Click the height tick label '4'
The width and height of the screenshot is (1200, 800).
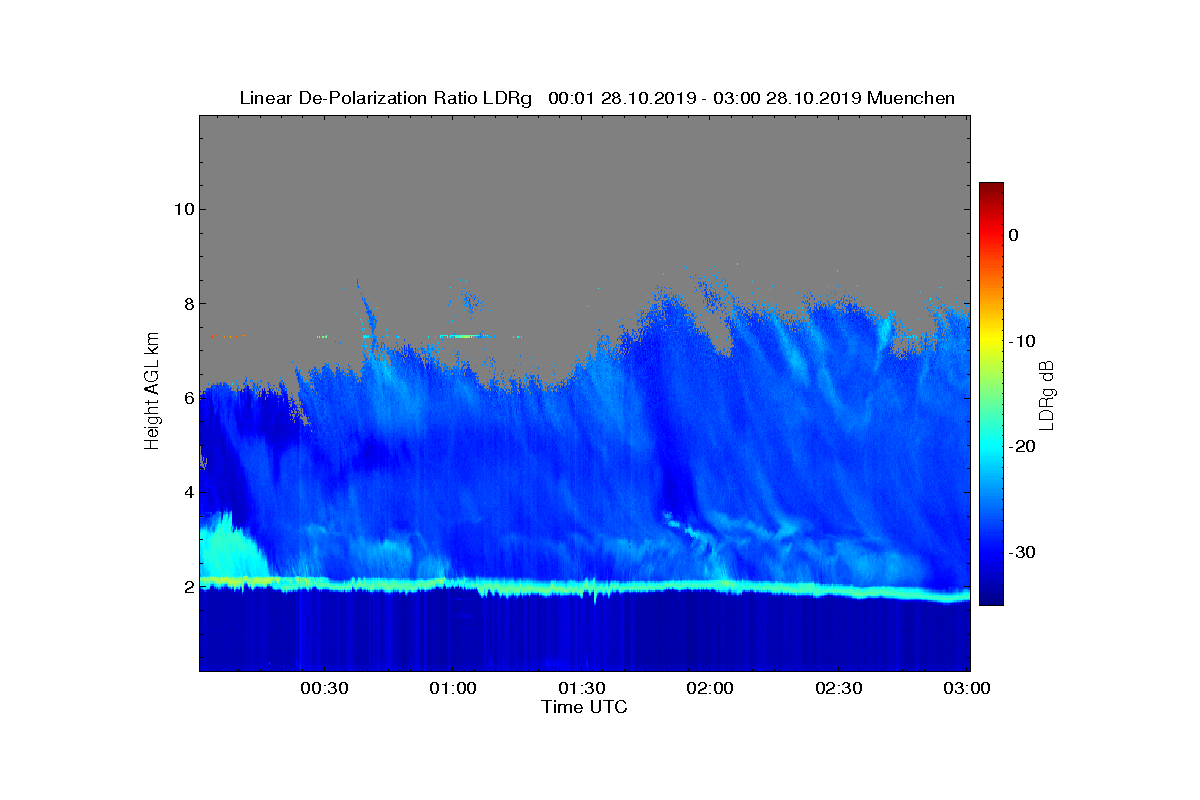click(x=187, y=492)
